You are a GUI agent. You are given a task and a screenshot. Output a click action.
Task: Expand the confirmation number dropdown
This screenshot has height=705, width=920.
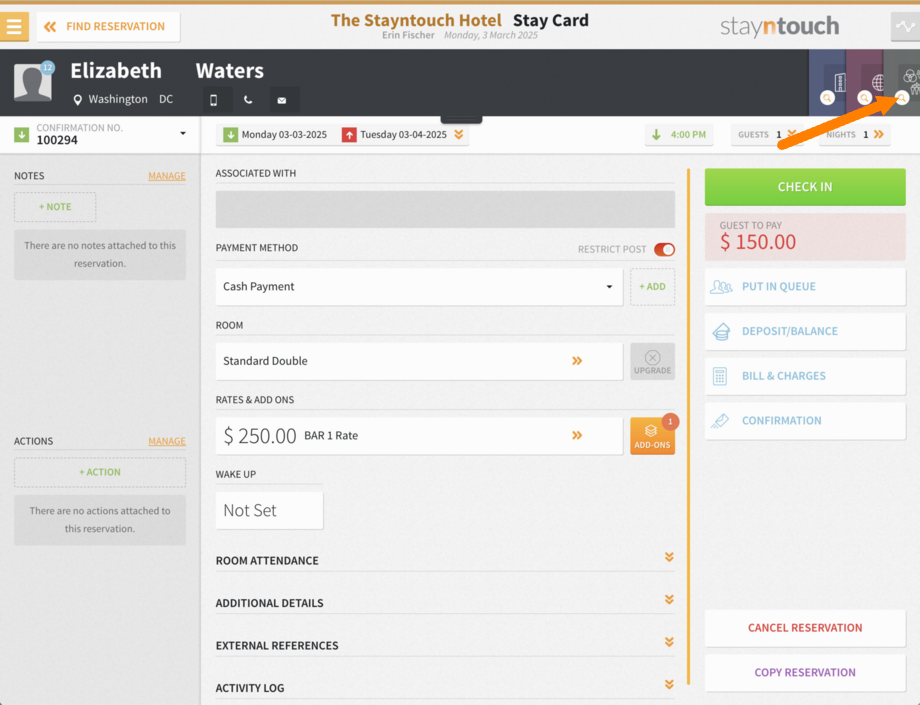182,134
